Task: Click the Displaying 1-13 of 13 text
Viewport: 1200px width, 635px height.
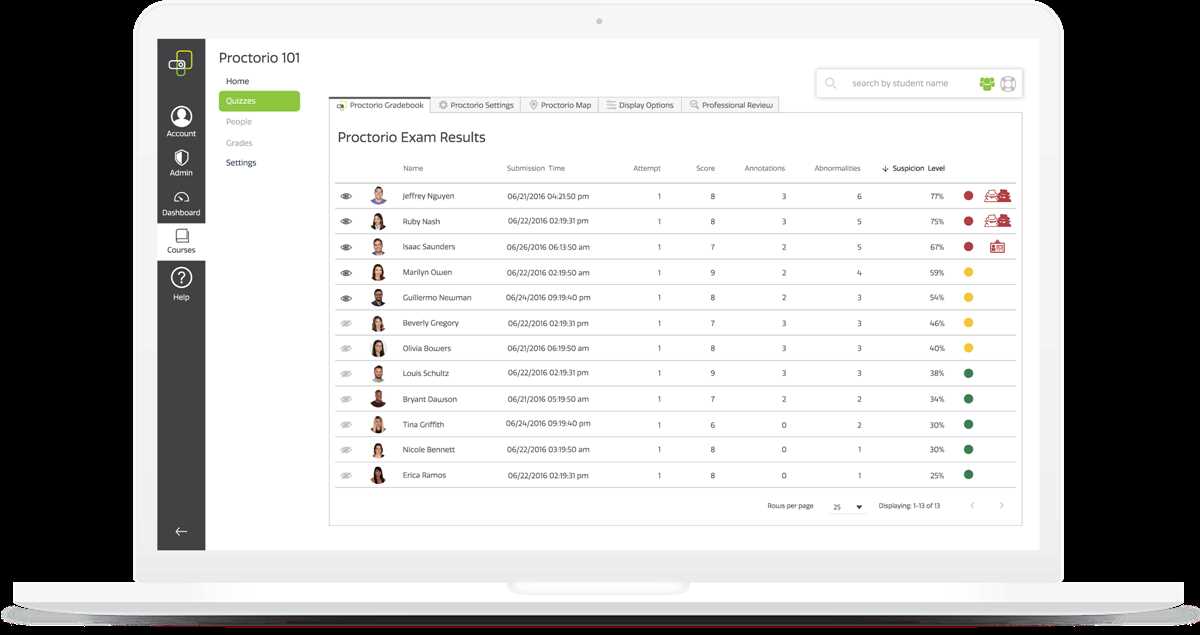Action: click(x=909, y=506)
